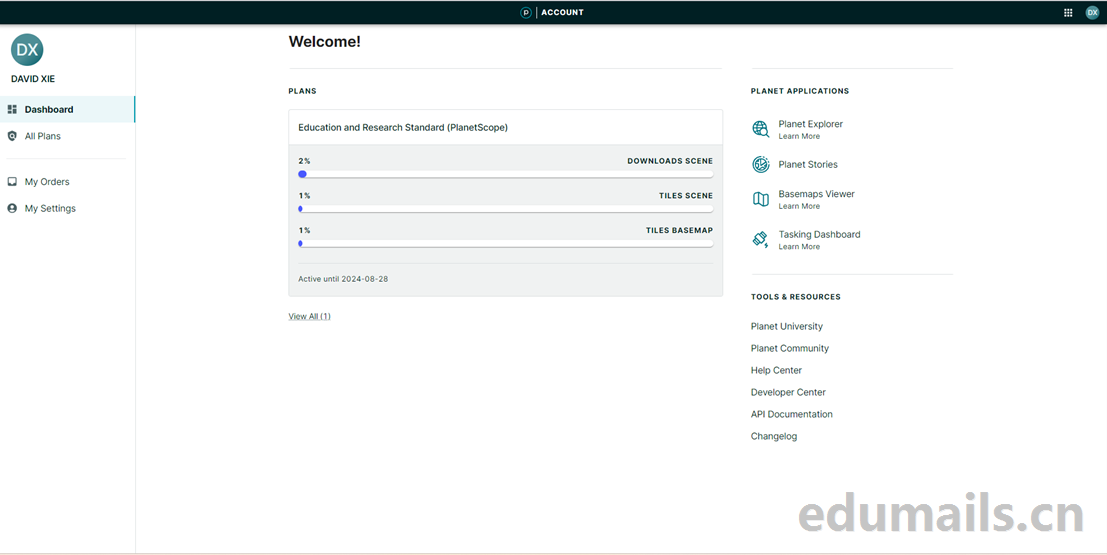
Task: Select the Education and Research Standard plan title
Action: [x=403, y=128]
